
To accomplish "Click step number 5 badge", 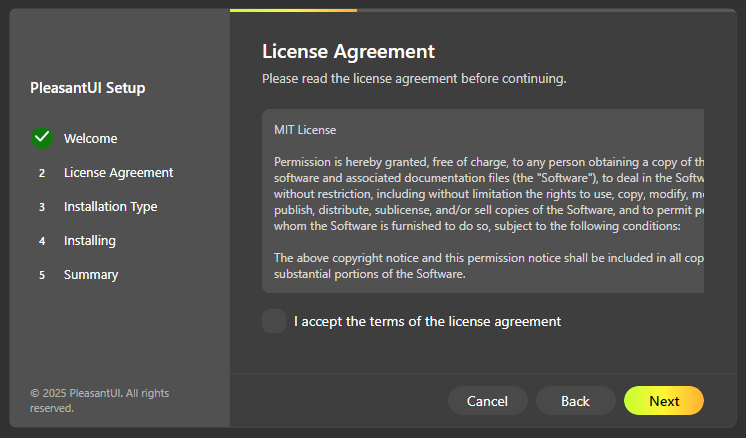I will pyautogui.click(x=42, y=275).
